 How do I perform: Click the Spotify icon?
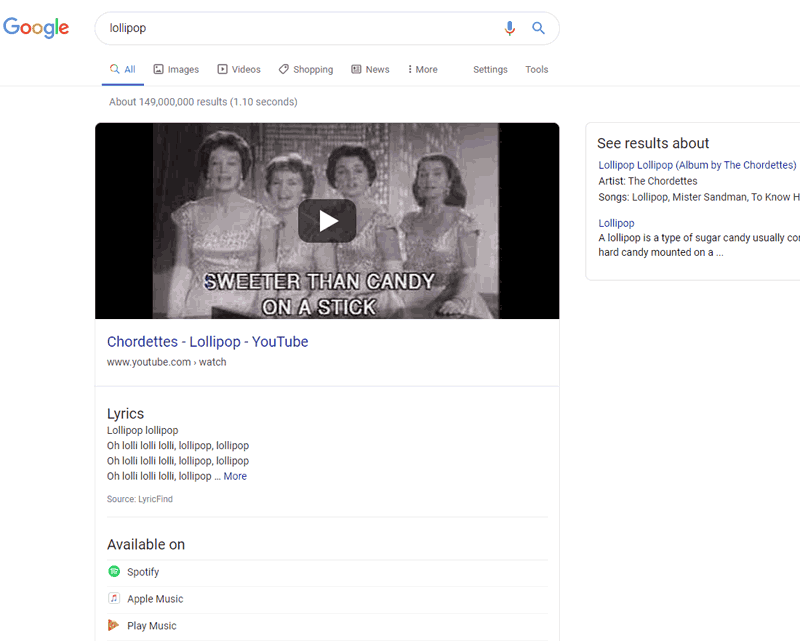[x=114, y=572]
